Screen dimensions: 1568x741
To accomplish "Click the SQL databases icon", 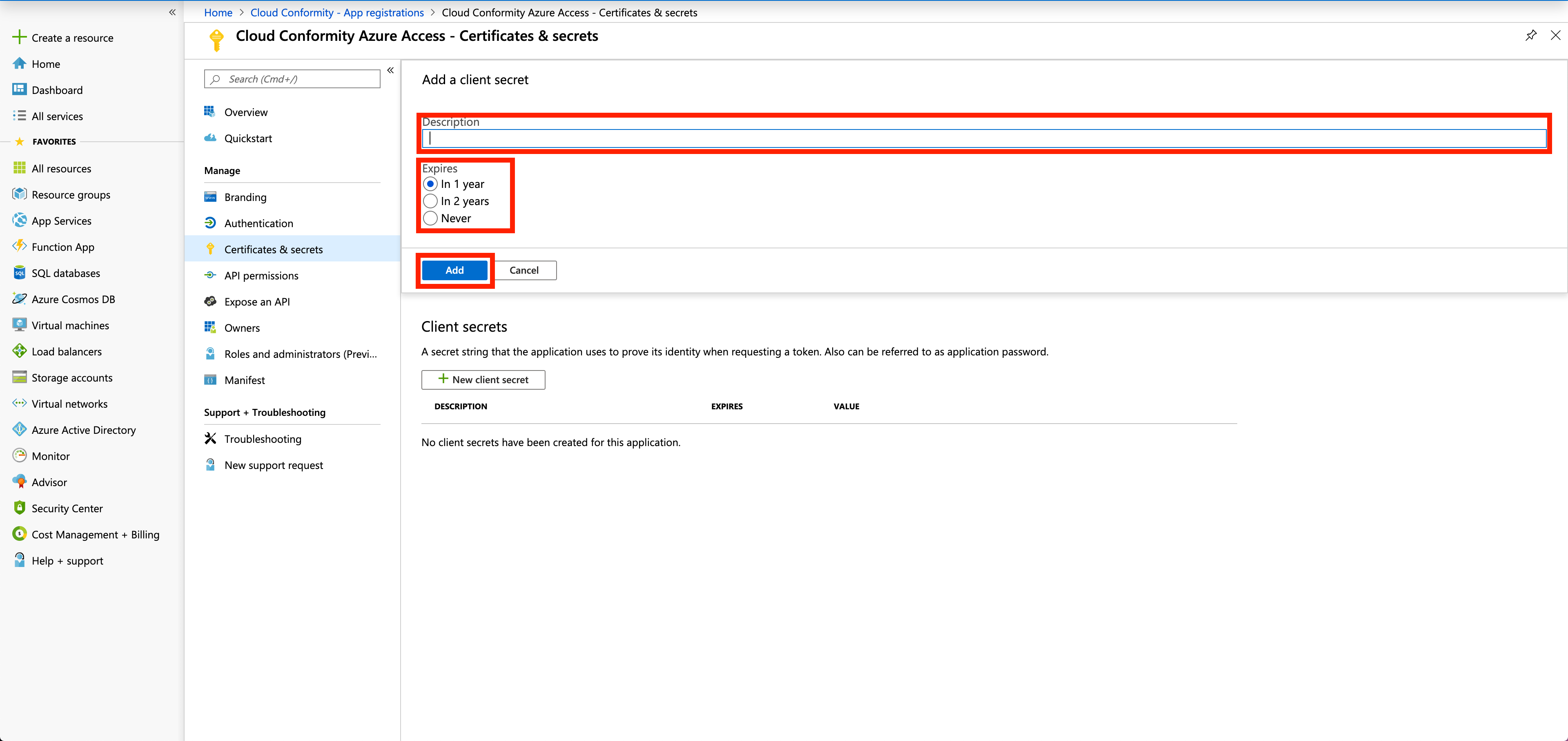I will 20,273.
